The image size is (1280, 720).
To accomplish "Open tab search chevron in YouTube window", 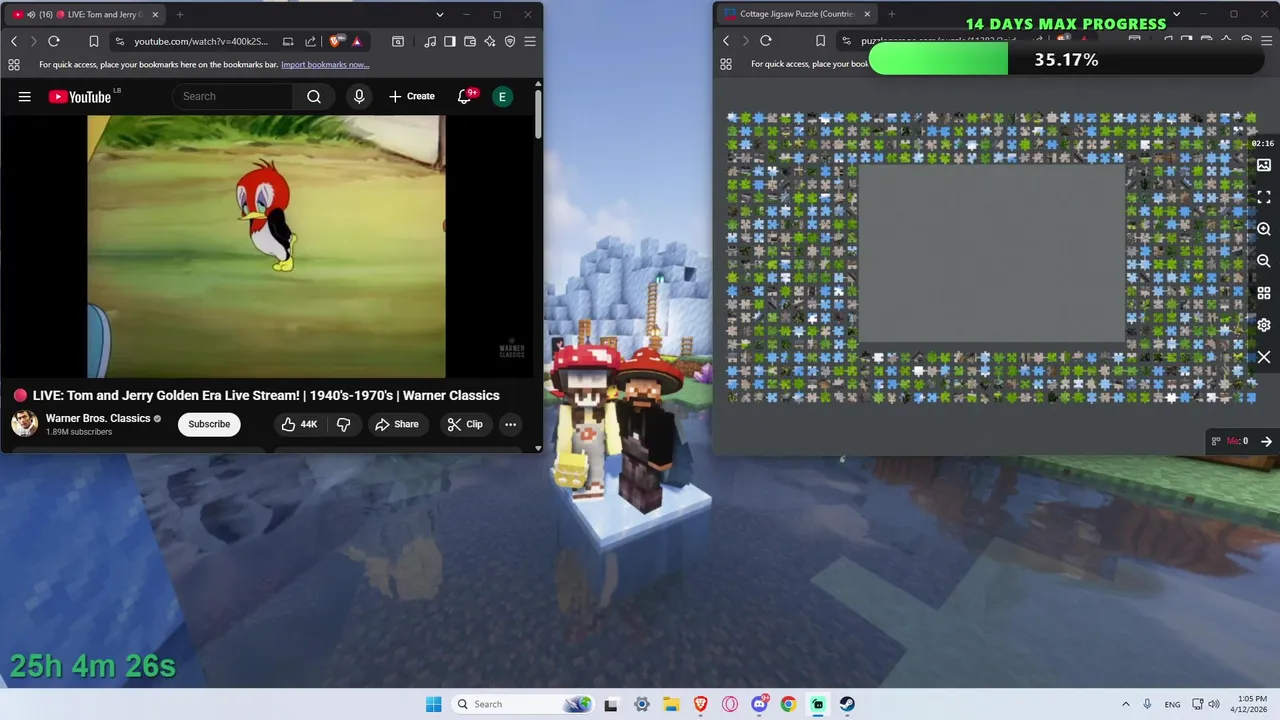I will click(x=439, y=15).
